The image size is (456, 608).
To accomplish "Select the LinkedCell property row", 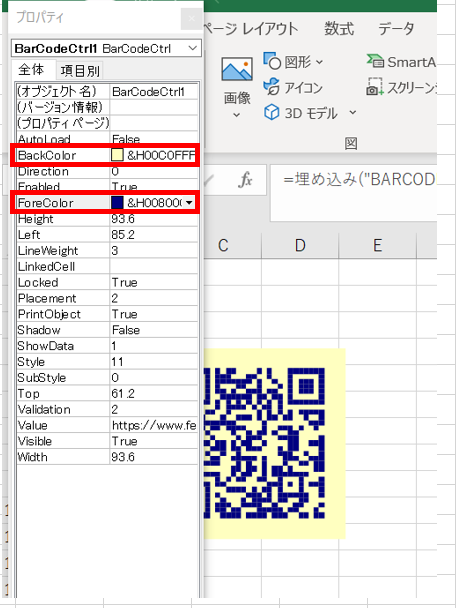I will 107,267.
